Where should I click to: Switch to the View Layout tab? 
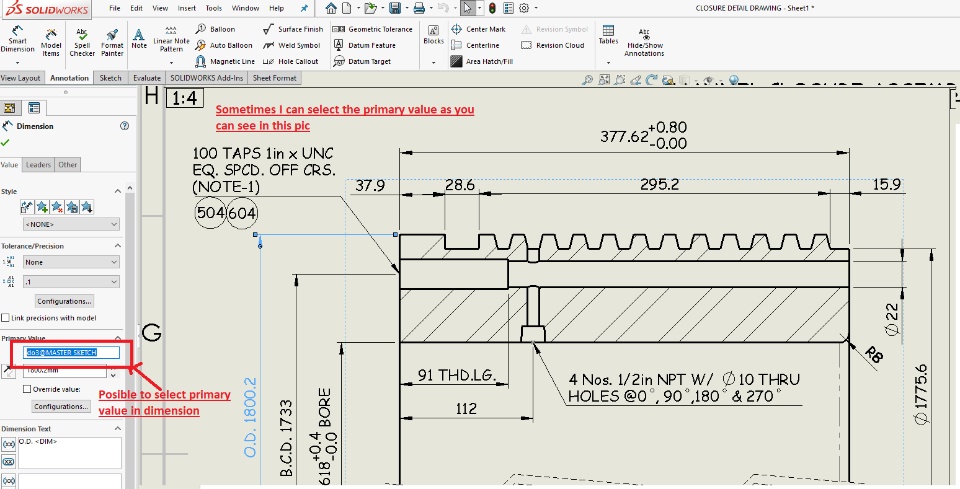(x=20, y=78)
